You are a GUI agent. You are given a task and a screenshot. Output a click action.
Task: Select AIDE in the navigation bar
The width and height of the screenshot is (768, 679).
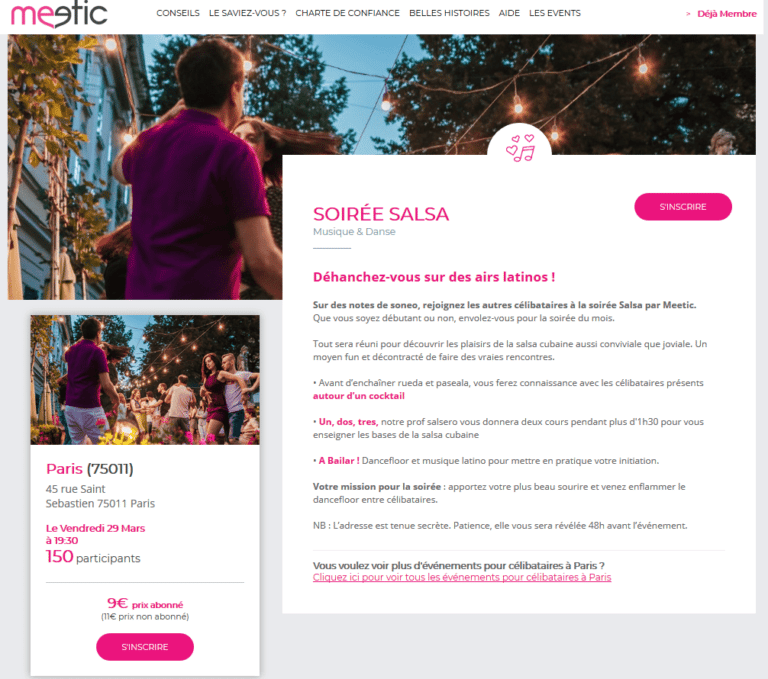point(509,13)
